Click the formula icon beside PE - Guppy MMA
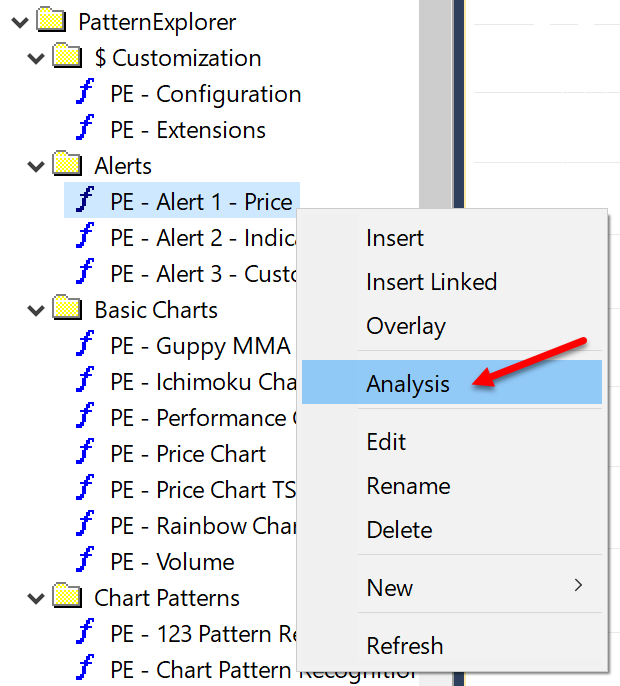This screenshot has height=686, width=620. [x=87, y=346]
